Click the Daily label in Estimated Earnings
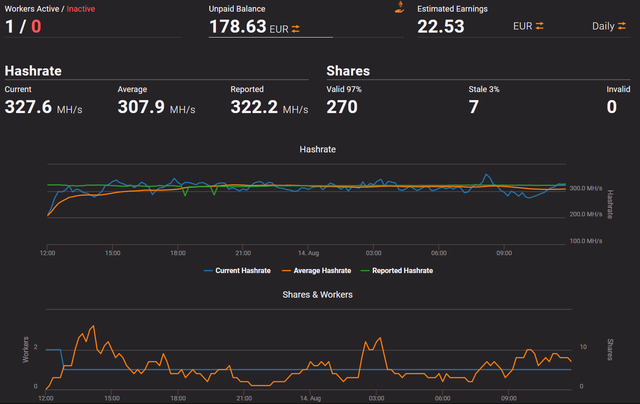This screenshot has height=404, width=640. [x=603, y=26]
